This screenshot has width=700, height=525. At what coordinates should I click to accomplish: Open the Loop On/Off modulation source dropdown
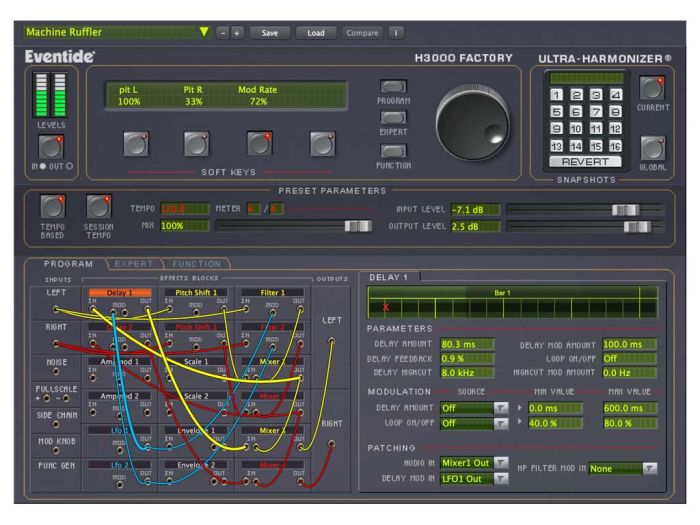click(x=501, y=423)
